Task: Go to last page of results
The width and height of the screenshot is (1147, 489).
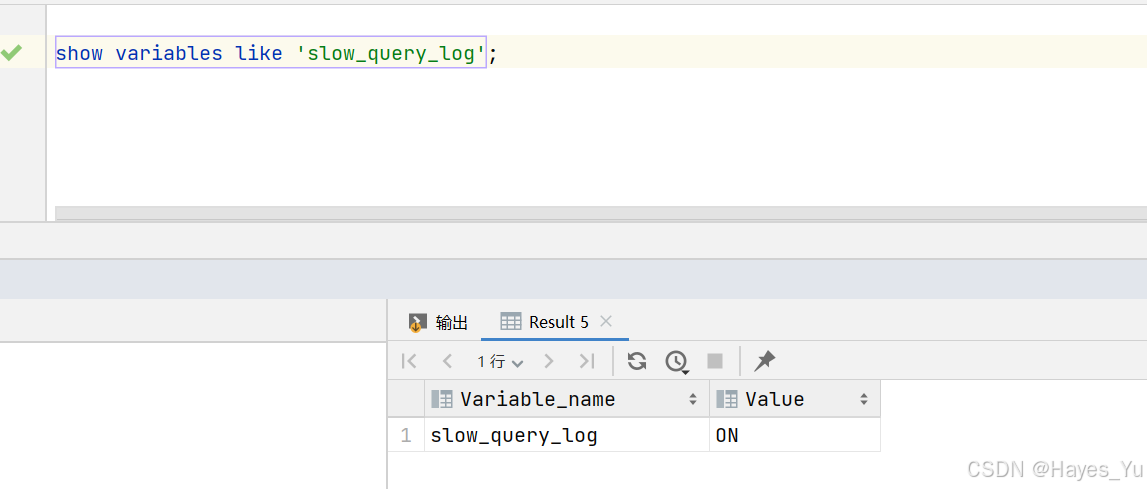Action: (x=587, y=360)
